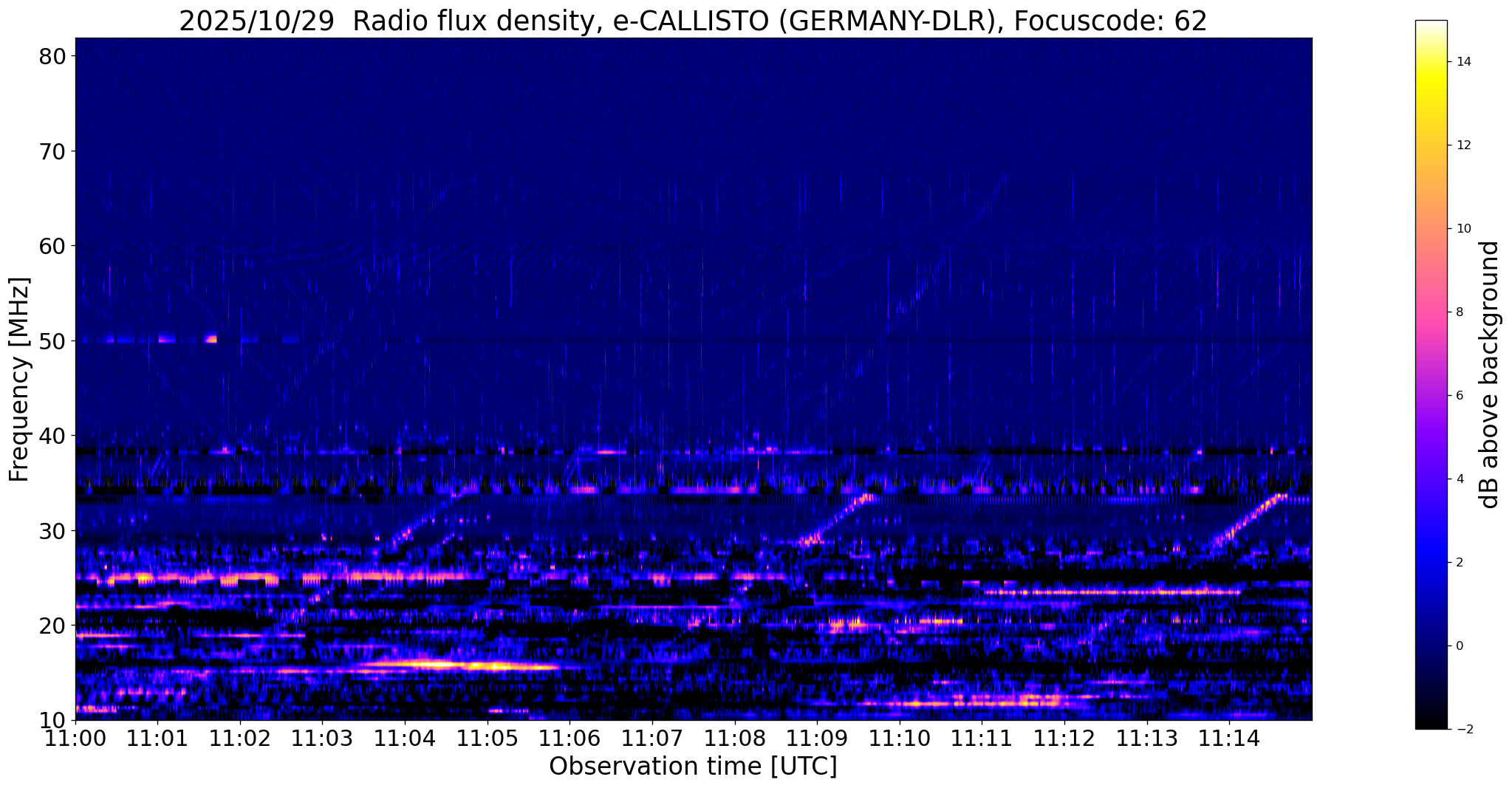Click the colorbar tick label 8
1512x788 pixels.
pyautogui.click(x=1460, y=312)
